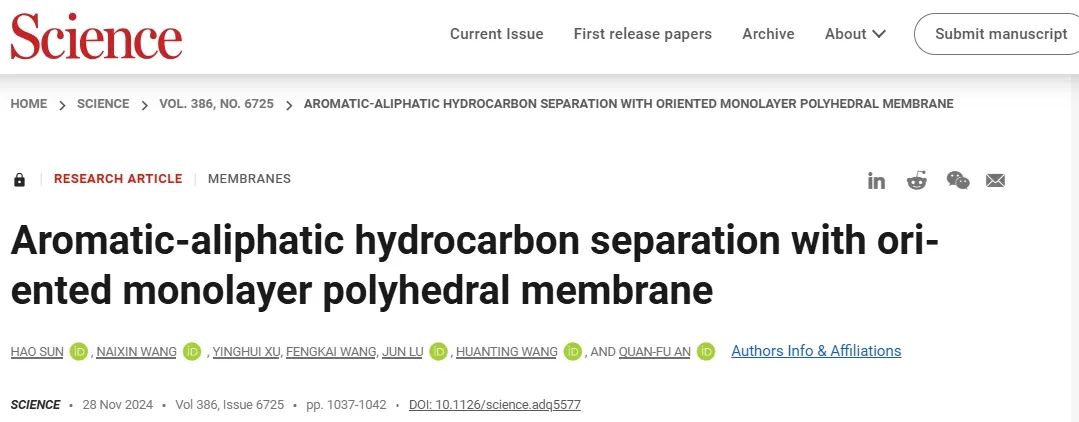
Task: Share article on LinkedIn
Action: [877, 180]
